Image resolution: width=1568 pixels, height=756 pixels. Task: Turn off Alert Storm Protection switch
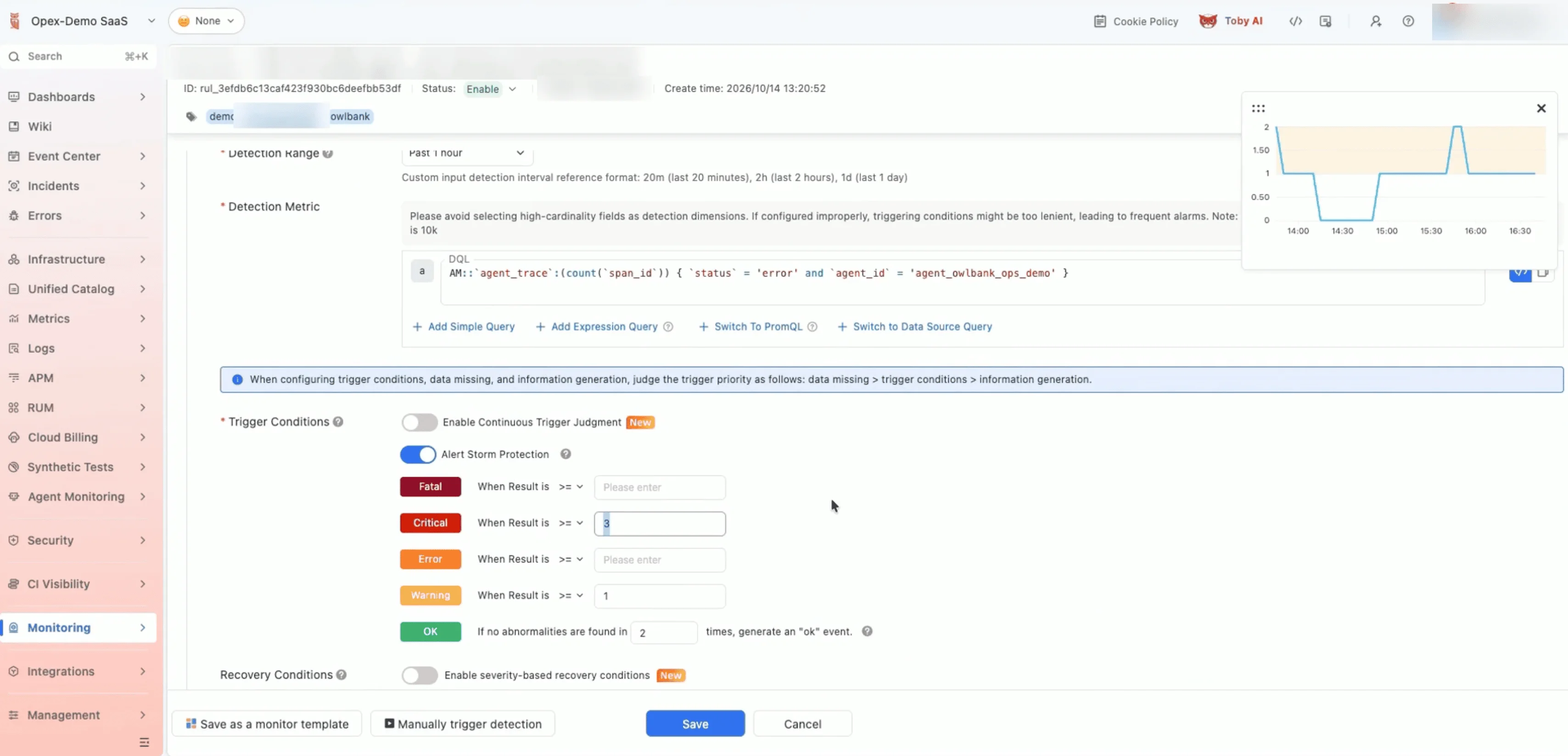click(x=418, y=454)
